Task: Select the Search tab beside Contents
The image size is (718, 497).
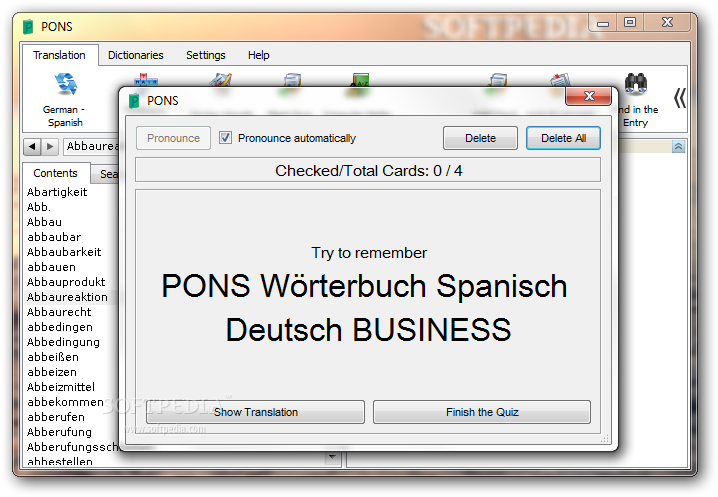Action: (x=105, y=175)
